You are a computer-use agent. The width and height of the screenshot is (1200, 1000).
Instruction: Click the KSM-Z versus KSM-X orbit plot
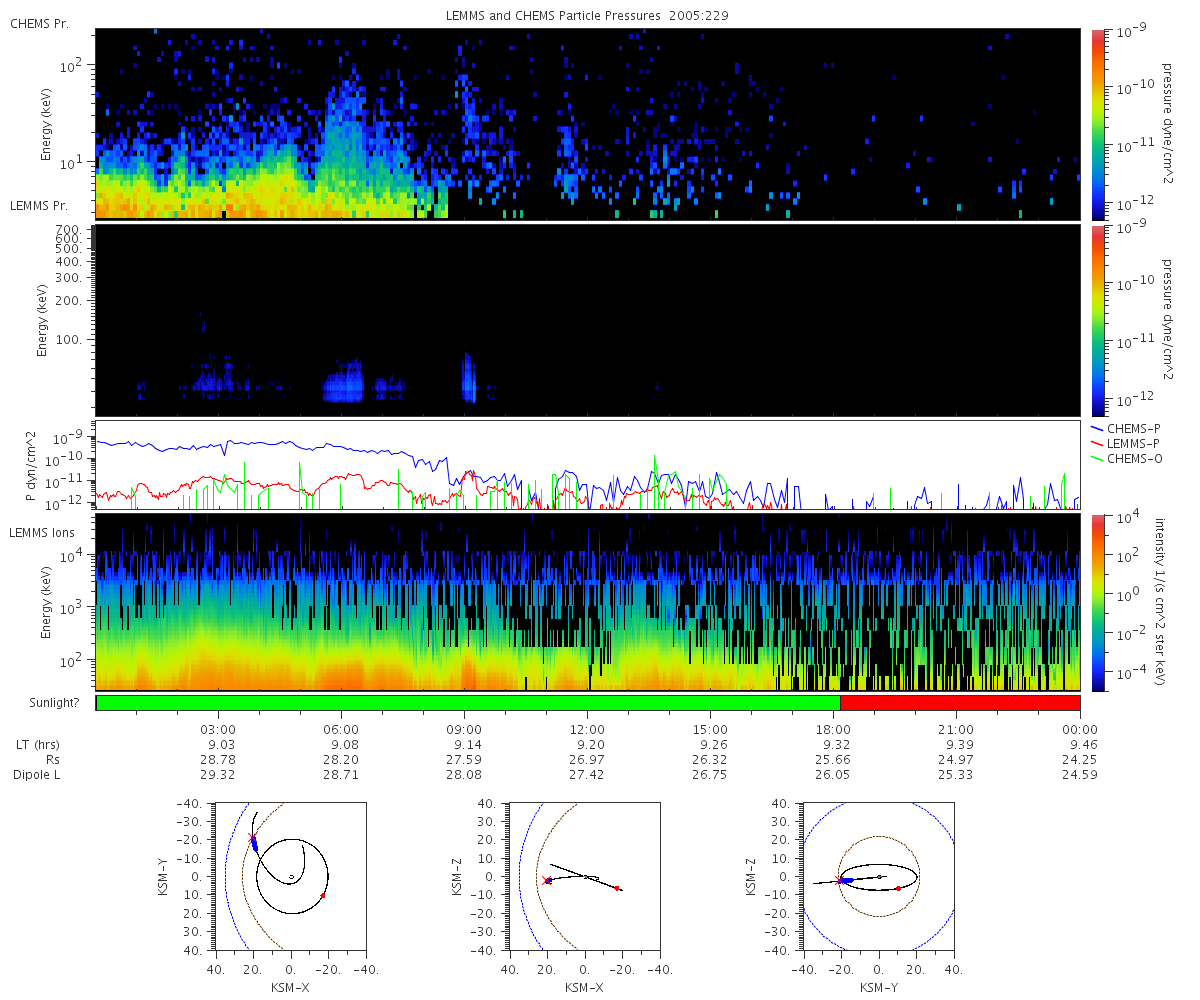coord(584,876)
